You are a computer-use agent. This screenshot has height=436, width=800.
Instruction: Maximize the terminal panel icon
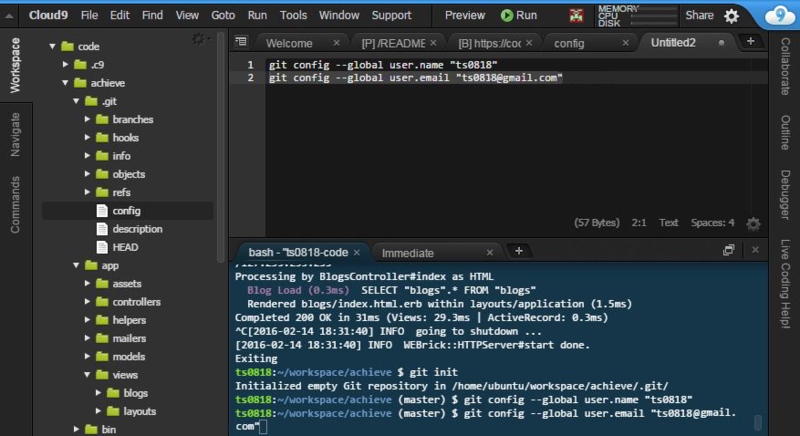(729, 250)
